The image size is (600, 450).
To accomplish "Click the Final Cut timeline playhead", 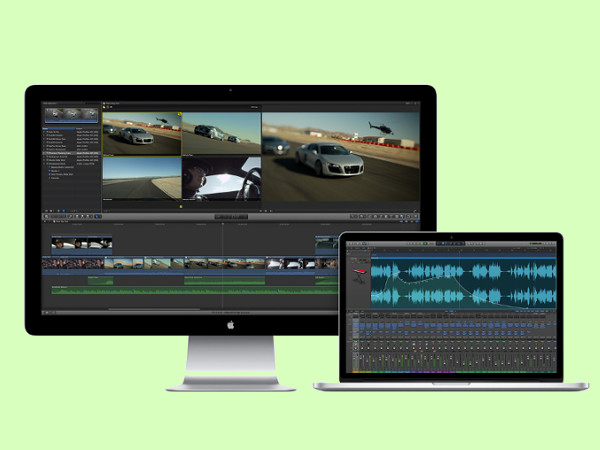I will pyautogui.click(x=223, y=264).
